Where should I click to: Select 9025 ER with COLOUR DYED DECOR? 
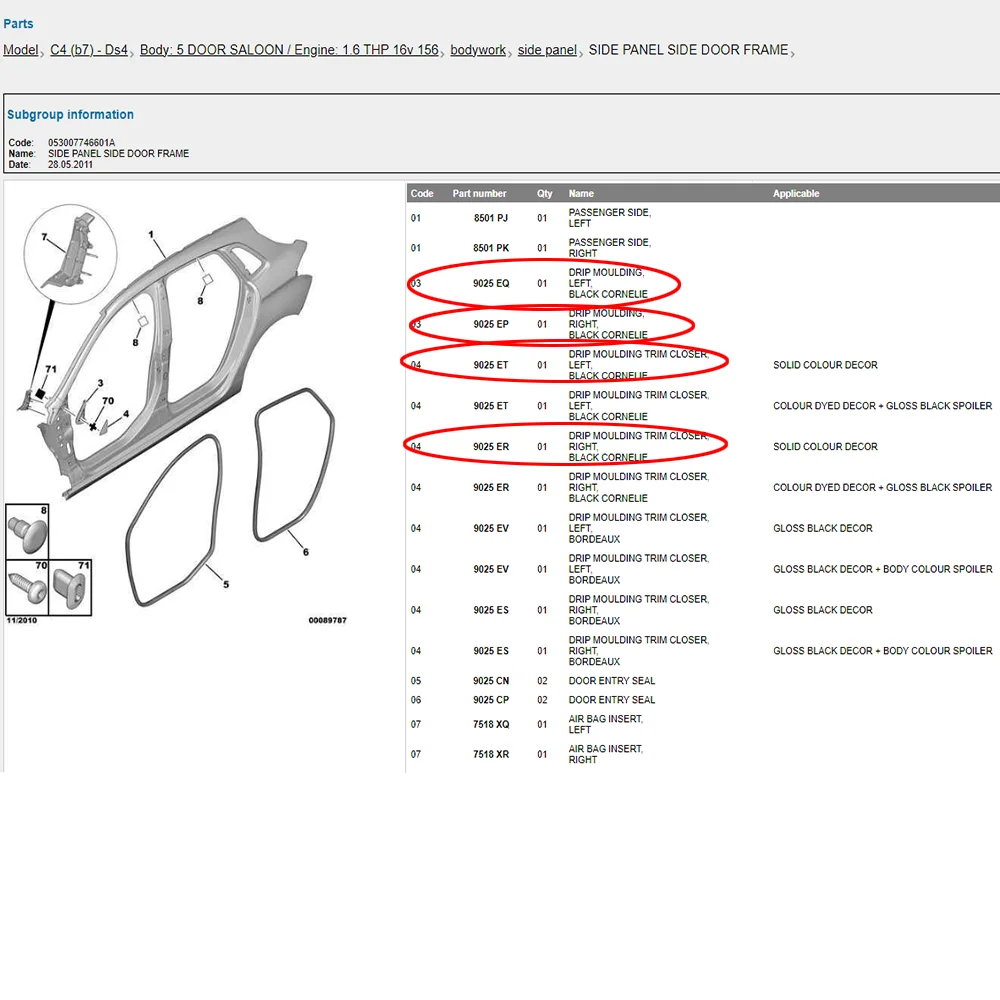(490, 487)
